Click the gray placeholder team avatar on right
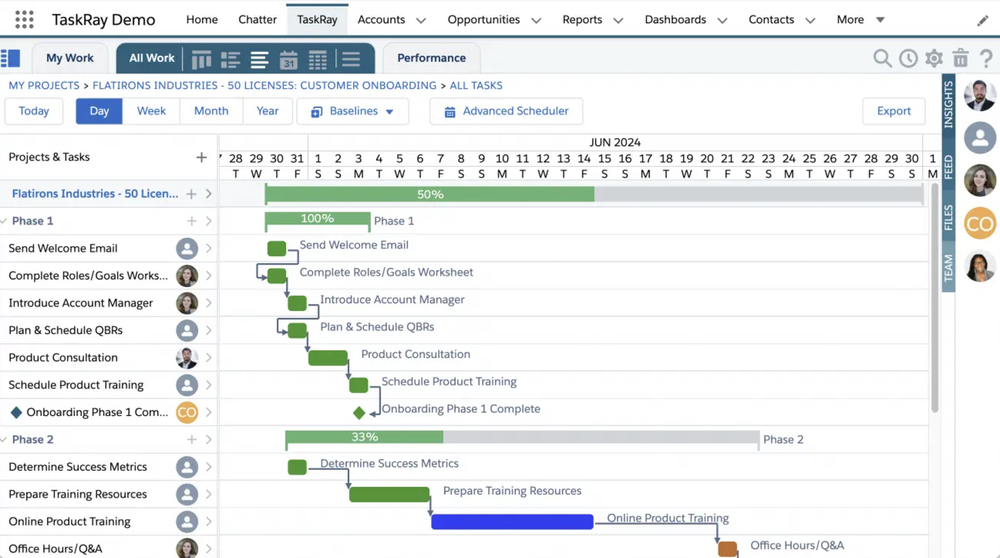 coord(980,138)
